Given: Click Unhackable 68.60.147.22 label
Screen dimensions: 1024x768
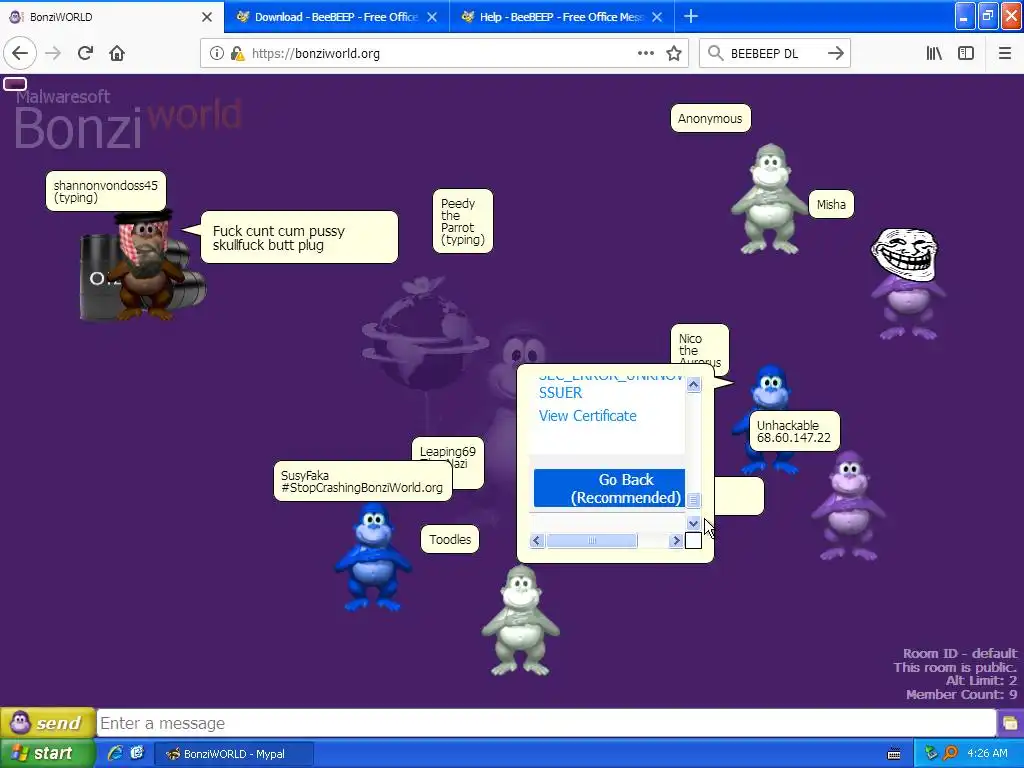Looking at the screenshot, I should pos(793,431).
